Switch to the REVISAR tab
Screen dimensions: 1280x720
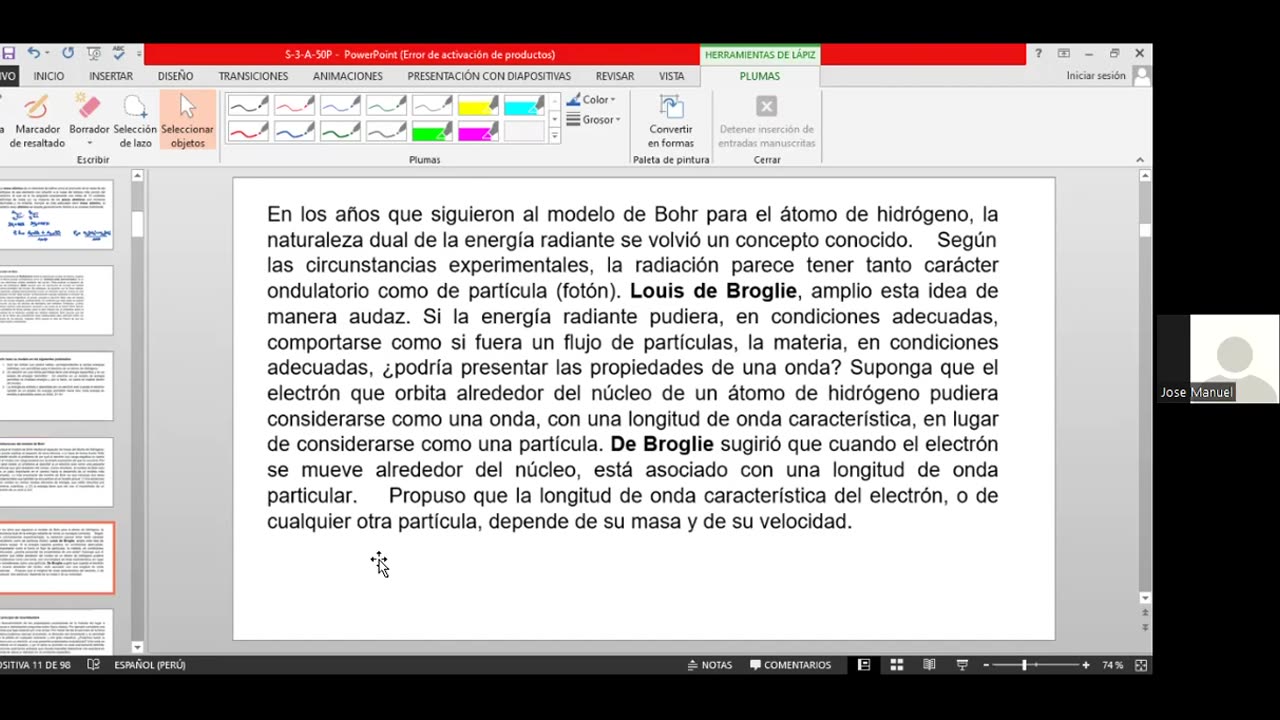point(615,76)
